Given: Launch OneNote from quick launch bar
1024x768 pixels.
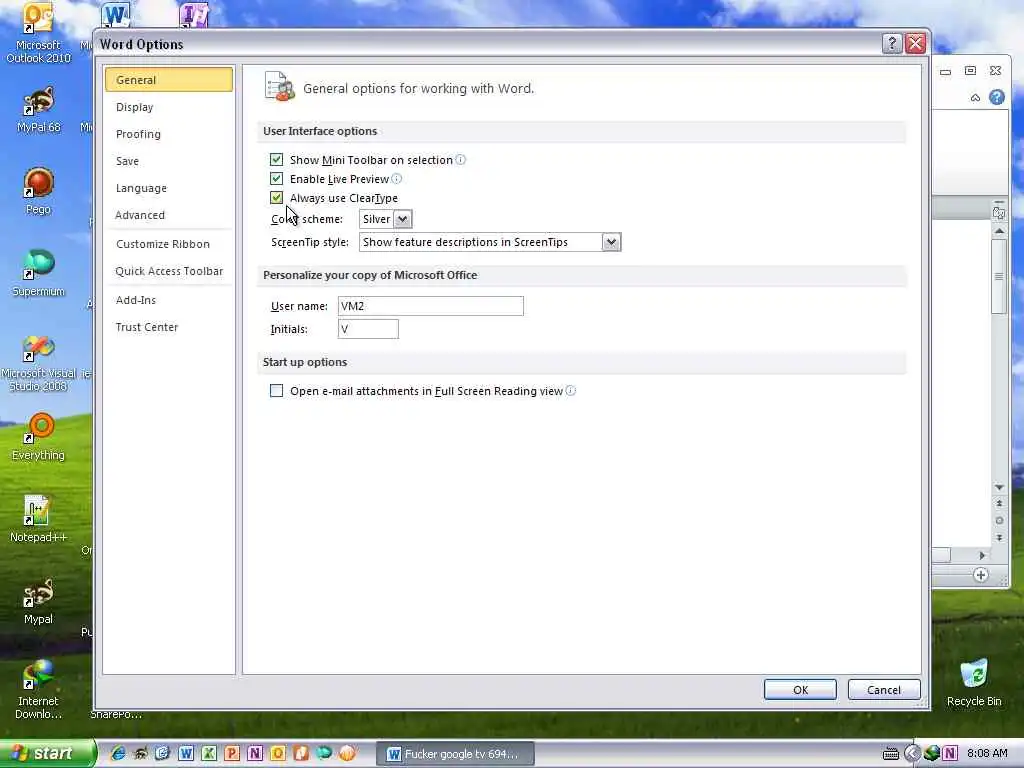Looking at the screenshot, I should (x=255, y=753).
